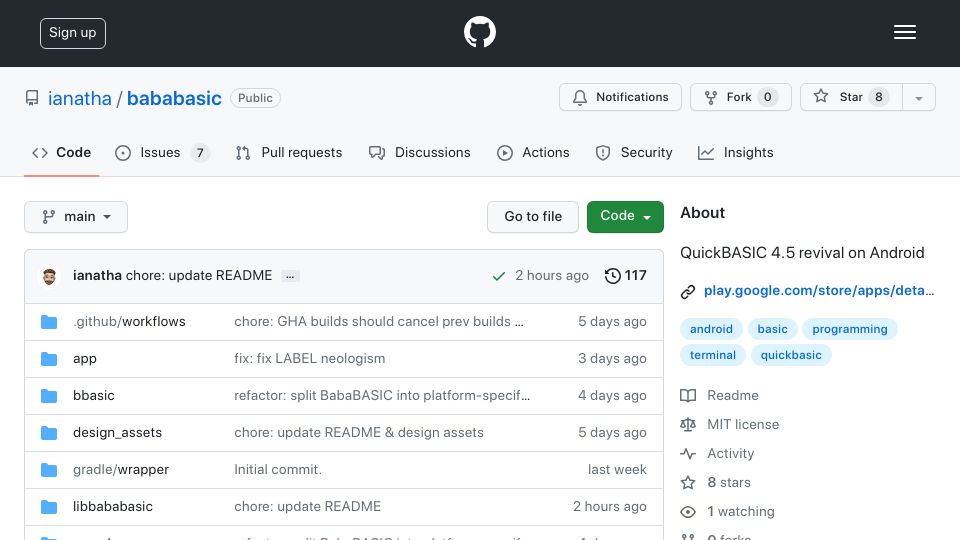Open the green Code dropdown button
The width and height of the screenshot is (960, 540).
(625, 217)
